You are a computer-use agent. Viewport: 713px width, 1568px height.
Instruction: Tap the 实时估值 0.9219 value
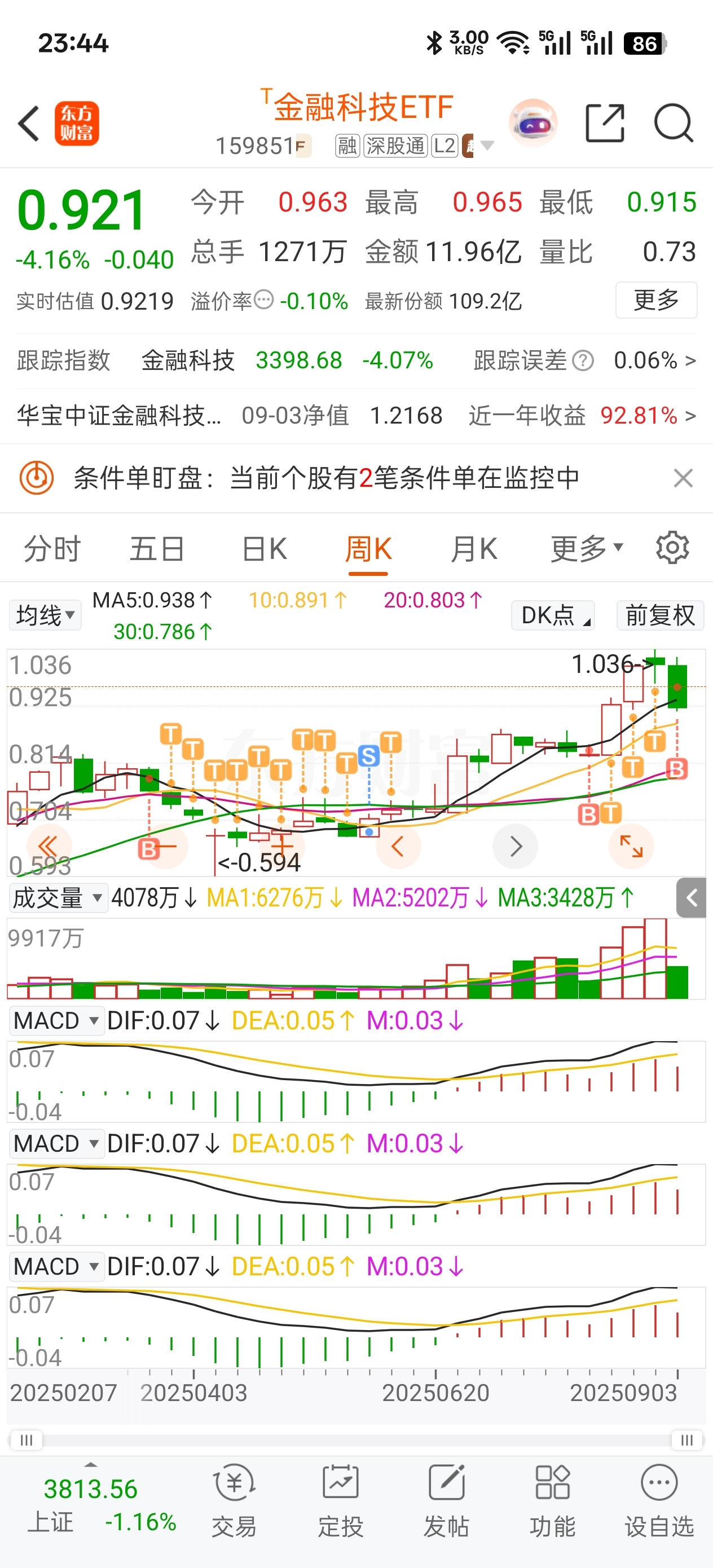click(137, 301)
